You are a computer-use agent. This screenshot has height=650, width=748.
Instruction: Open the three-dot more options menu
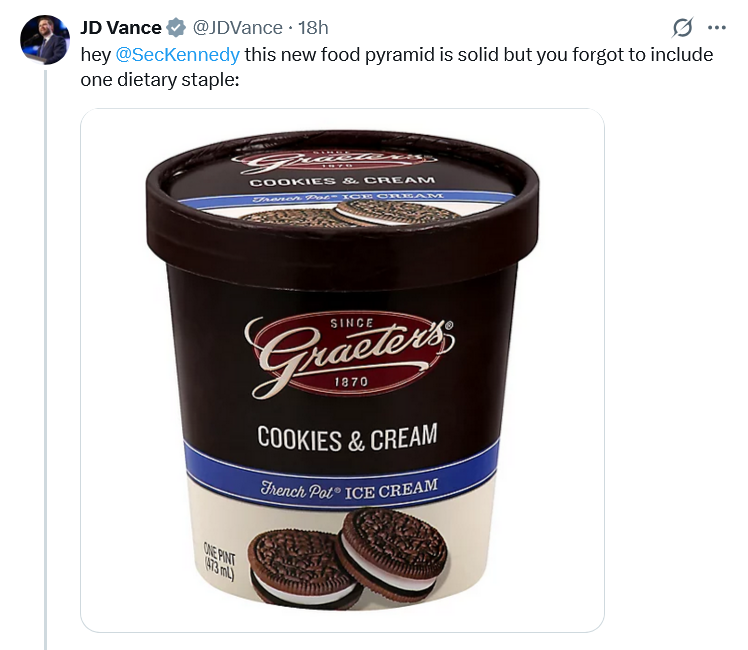[x=717, y=28]
